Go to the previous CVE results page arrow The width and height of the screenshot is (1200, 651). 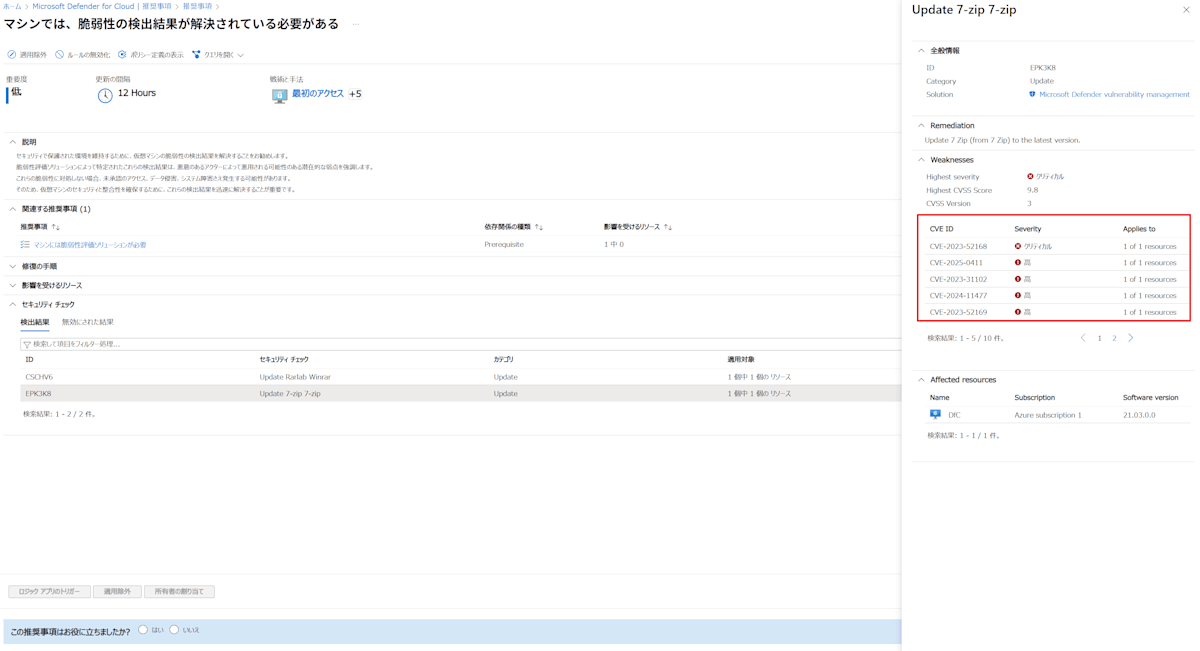[x=1083, y=338]
